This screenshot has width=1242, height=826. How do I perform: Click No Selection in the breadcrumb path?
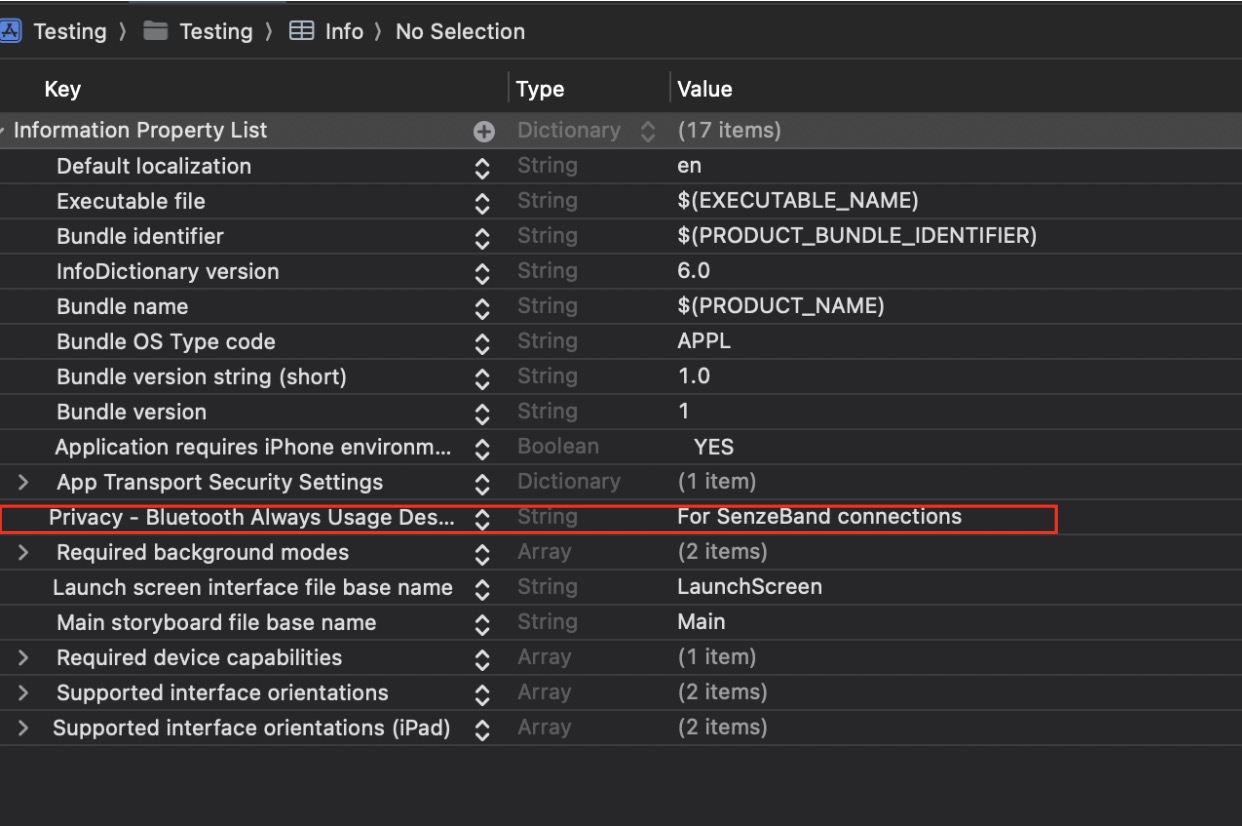point(460,31)
